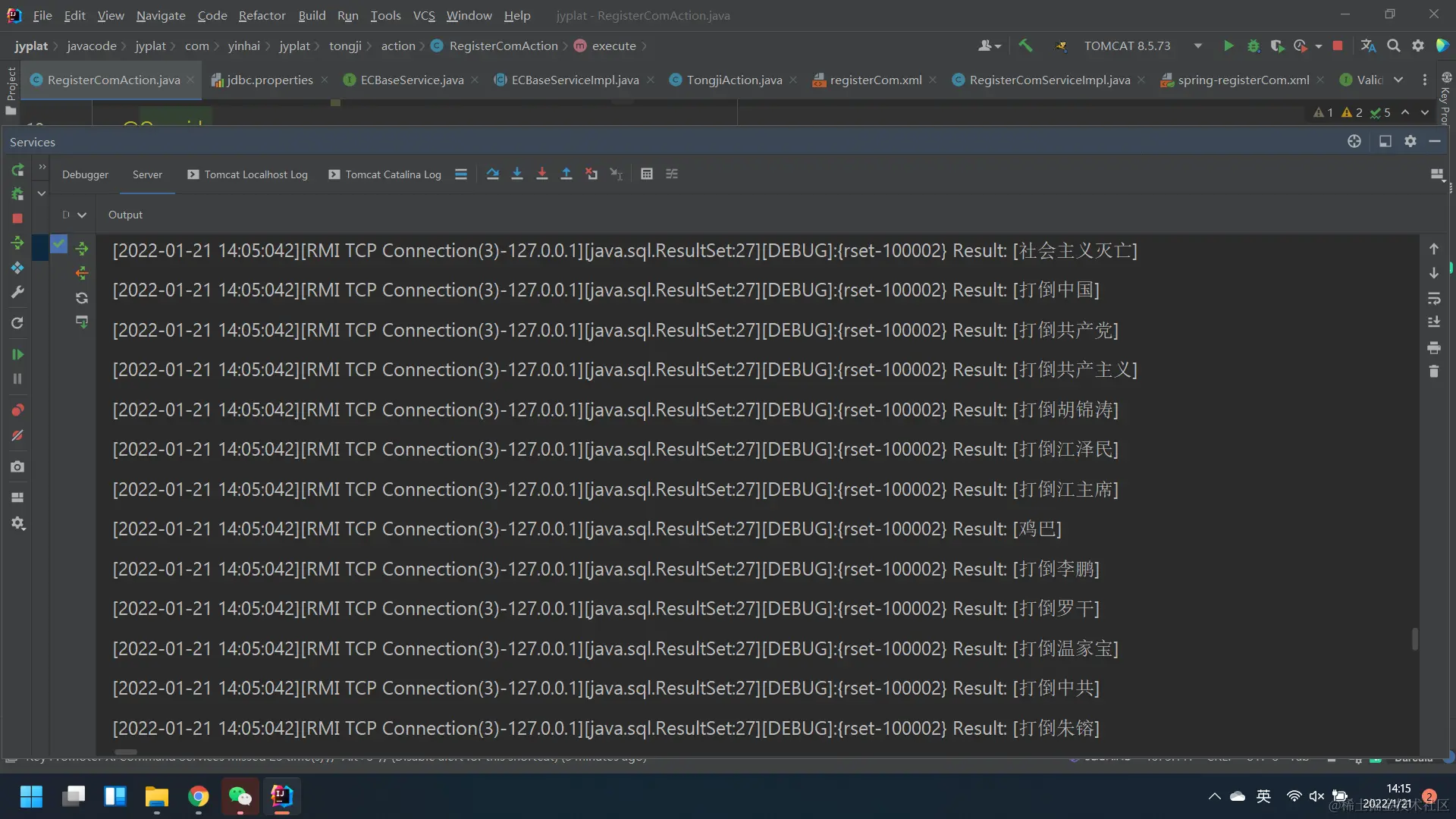Open View Breakpoints red circles icon
The height and width of the screenshot is (819, 1456).
[17, 410]
